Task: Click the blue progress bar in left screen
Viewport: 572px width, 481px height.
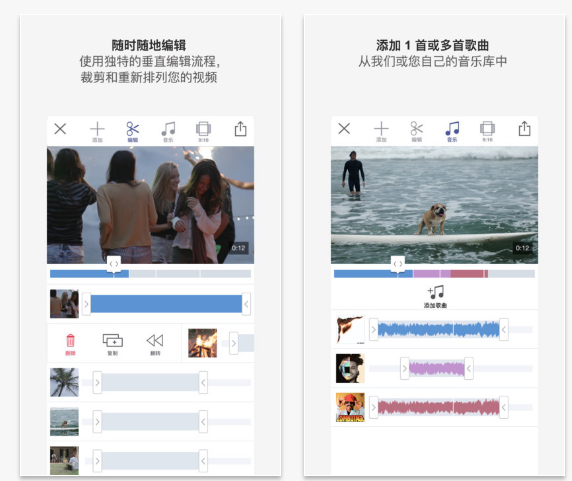Action: click(x=89, y=274)
